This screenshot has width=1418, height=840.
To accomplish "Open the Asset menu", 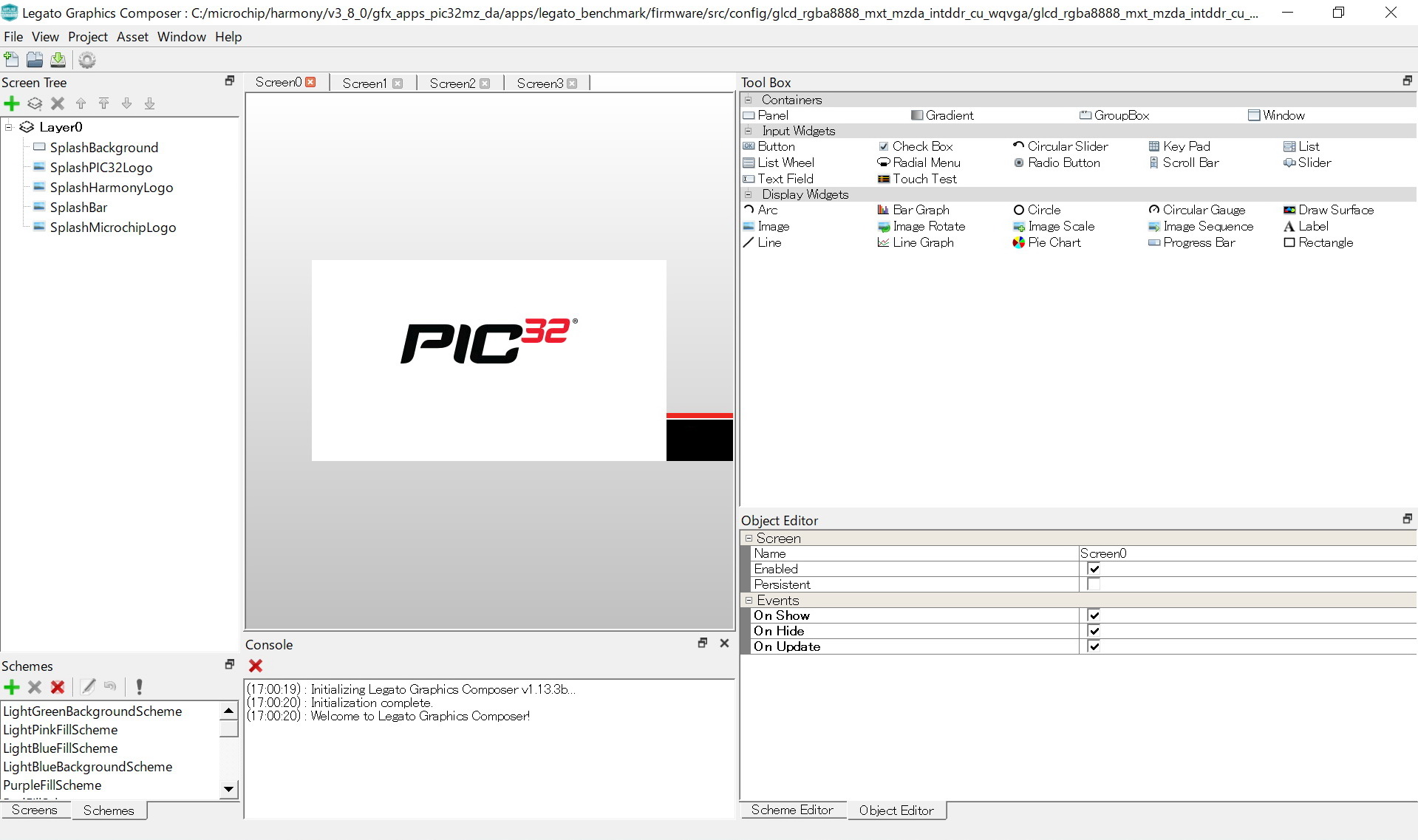I will click(132, 37).
